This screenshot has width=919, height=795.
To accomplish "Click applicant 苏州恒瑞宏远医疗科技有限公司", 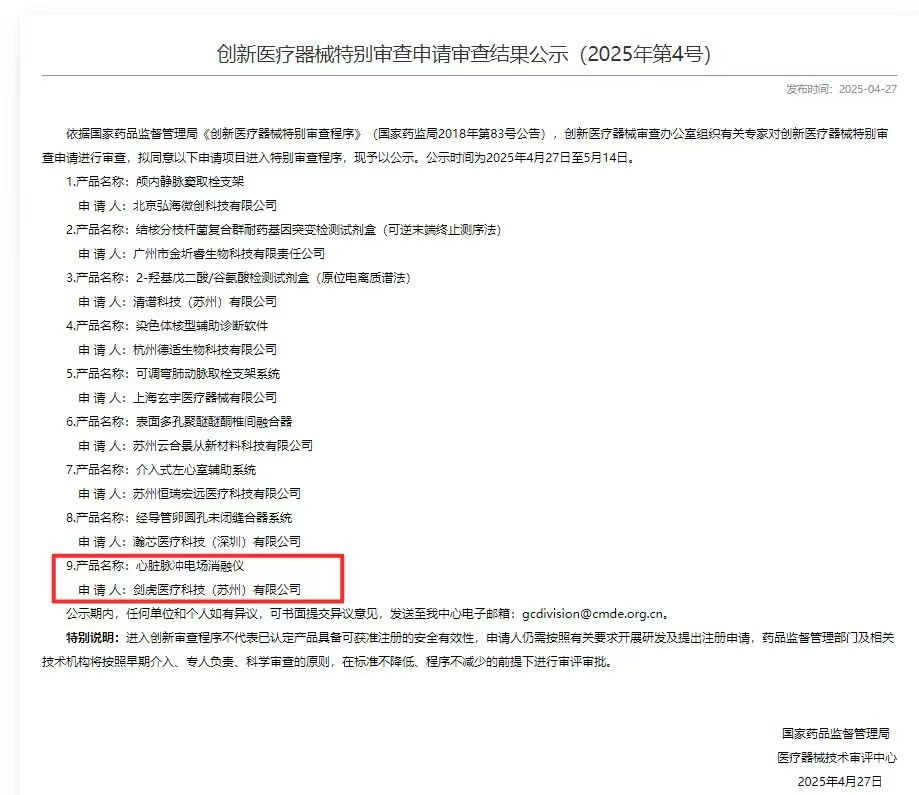I will point(217,494).
